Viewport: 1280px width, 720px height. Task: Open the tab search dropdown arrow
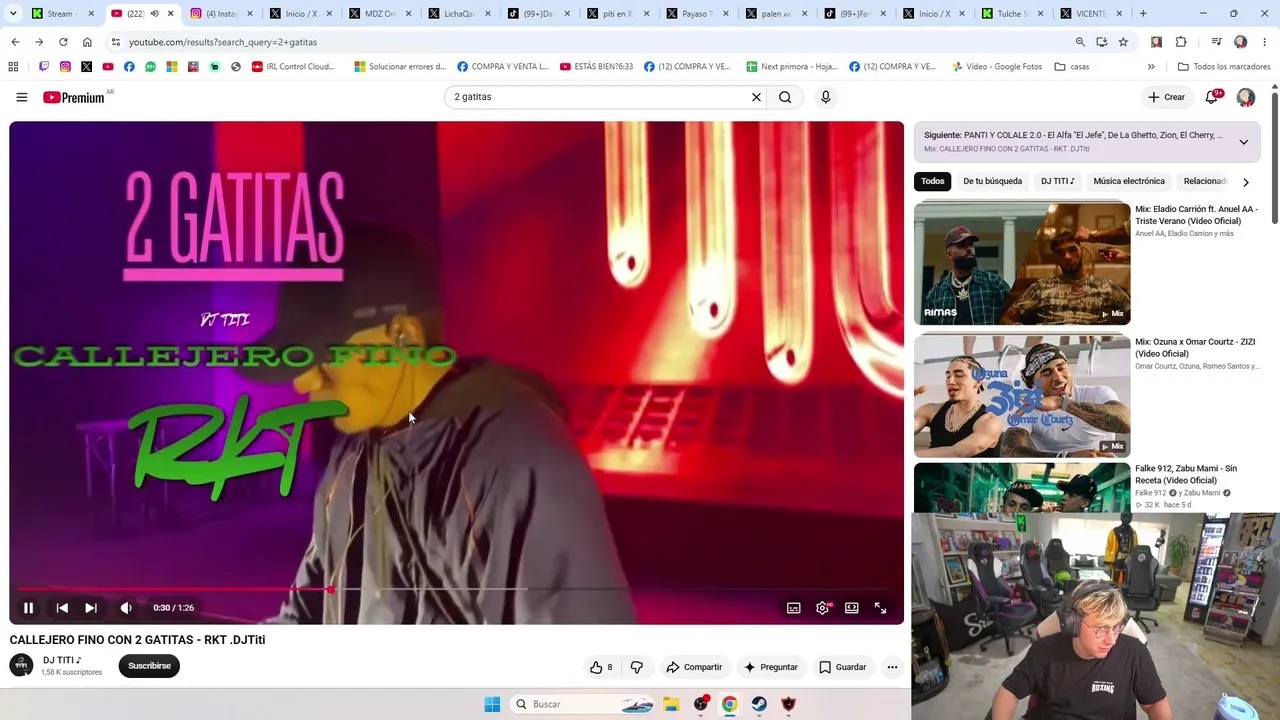pyautogui.click(x=13, y=14)
